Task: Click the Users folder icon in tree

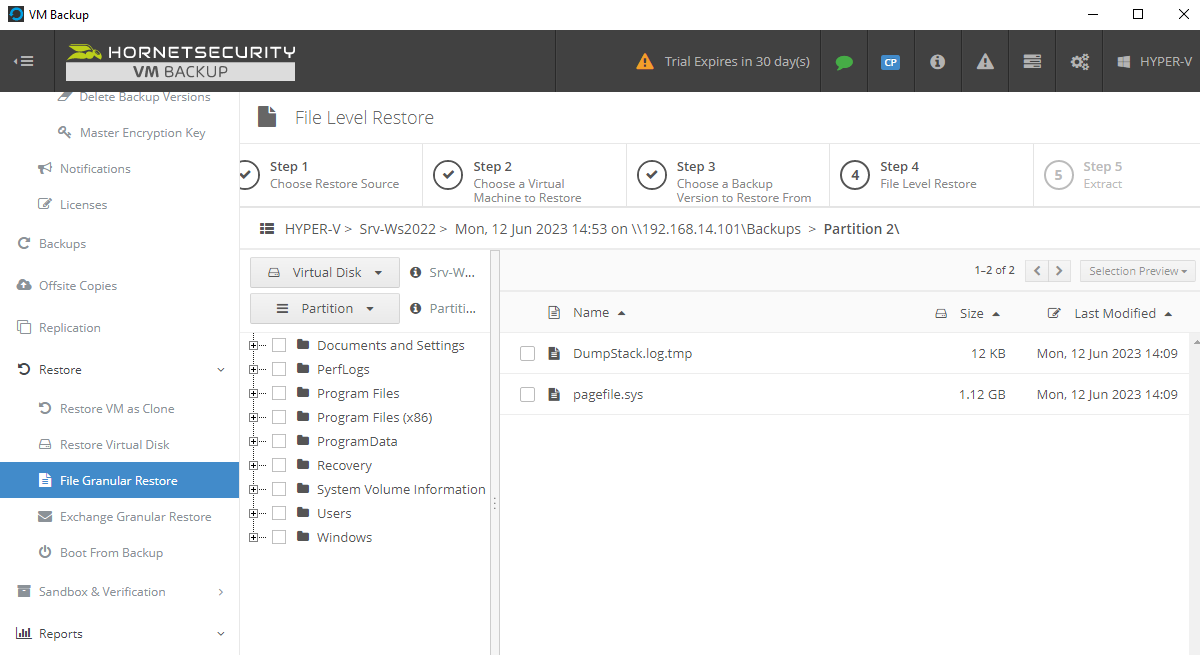Action: [x=303, y=513]
